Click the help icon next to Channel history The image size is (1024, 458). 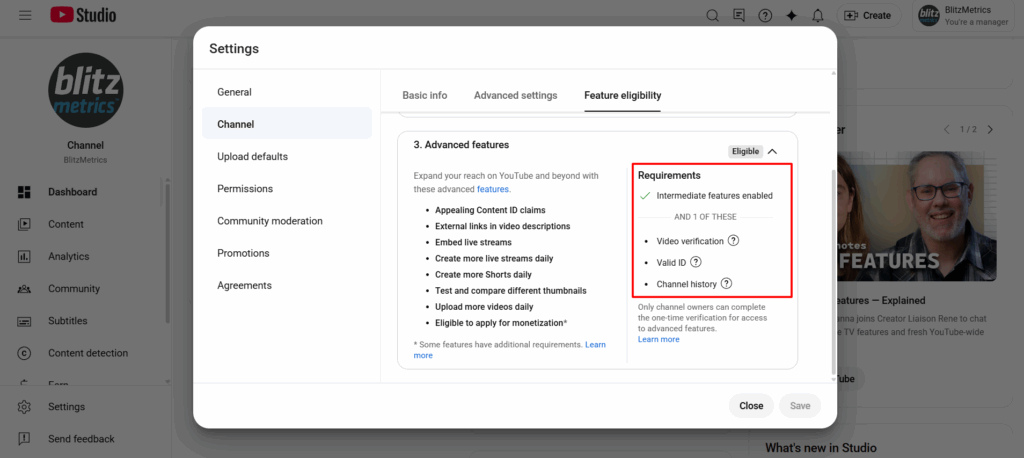tap(727, 284)
